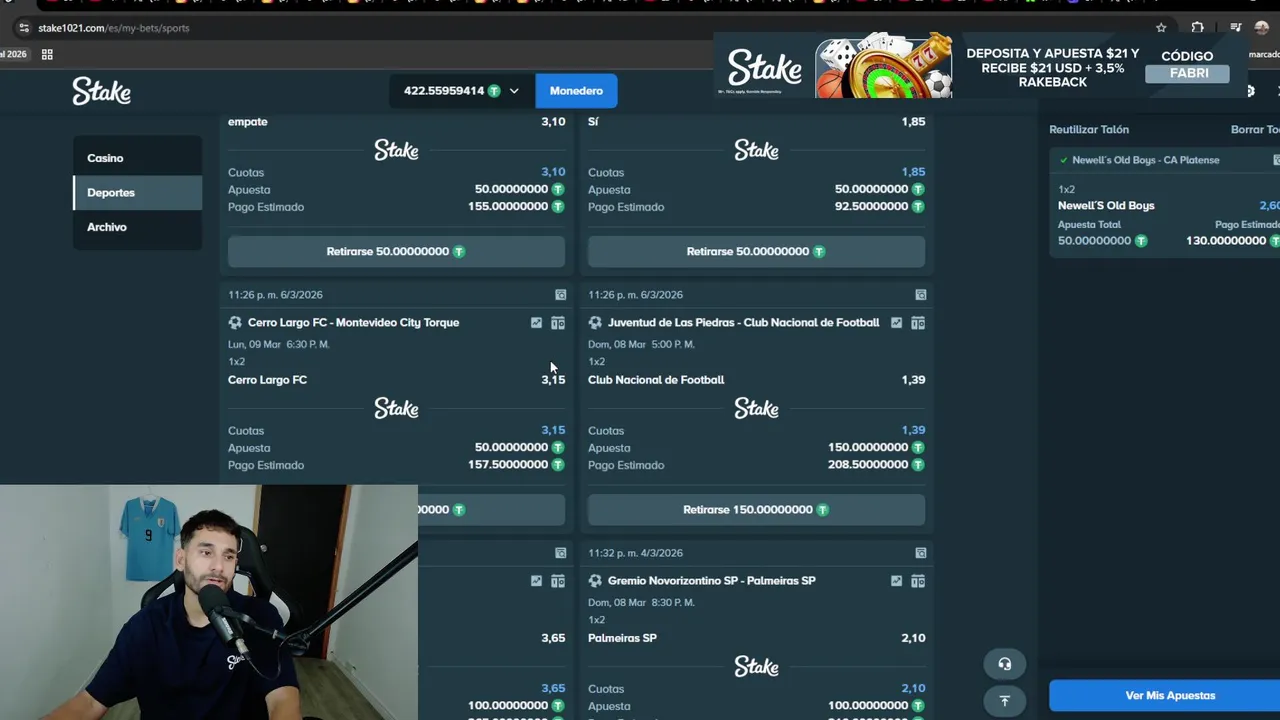The height and width of the screenshot is (720, 1280).
Task: Open stats chart icon on Gremio Novorizontino card
Action: tap(896, 581)
